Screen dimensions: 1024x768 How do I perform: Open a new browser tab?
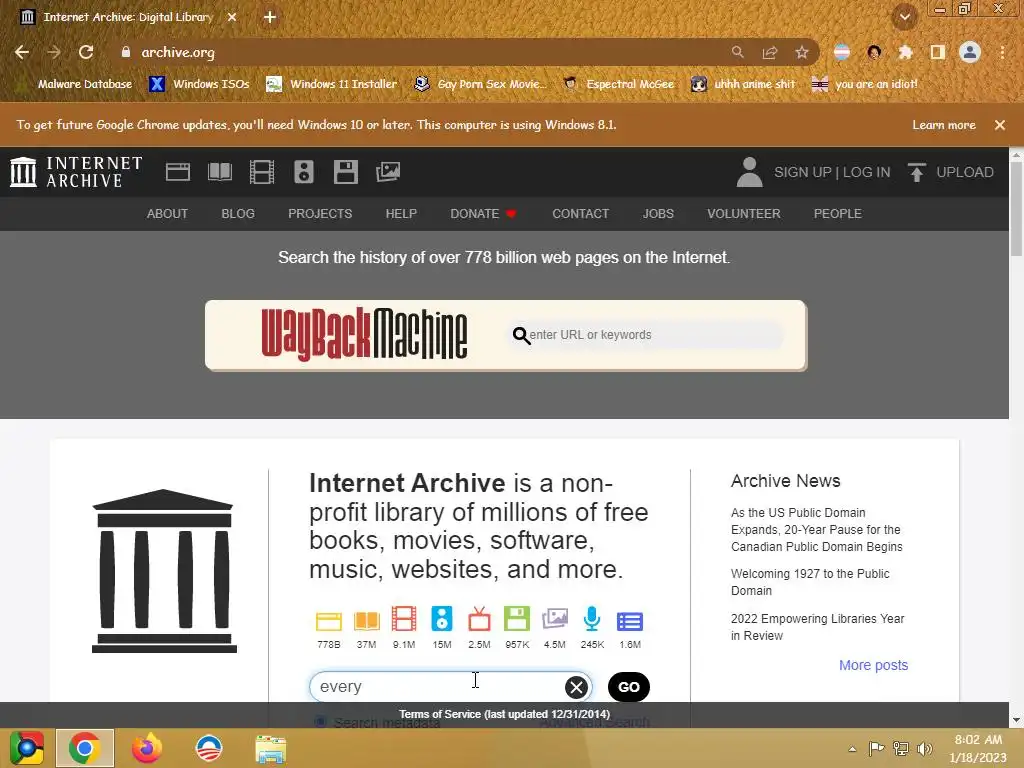click(270, 17)
